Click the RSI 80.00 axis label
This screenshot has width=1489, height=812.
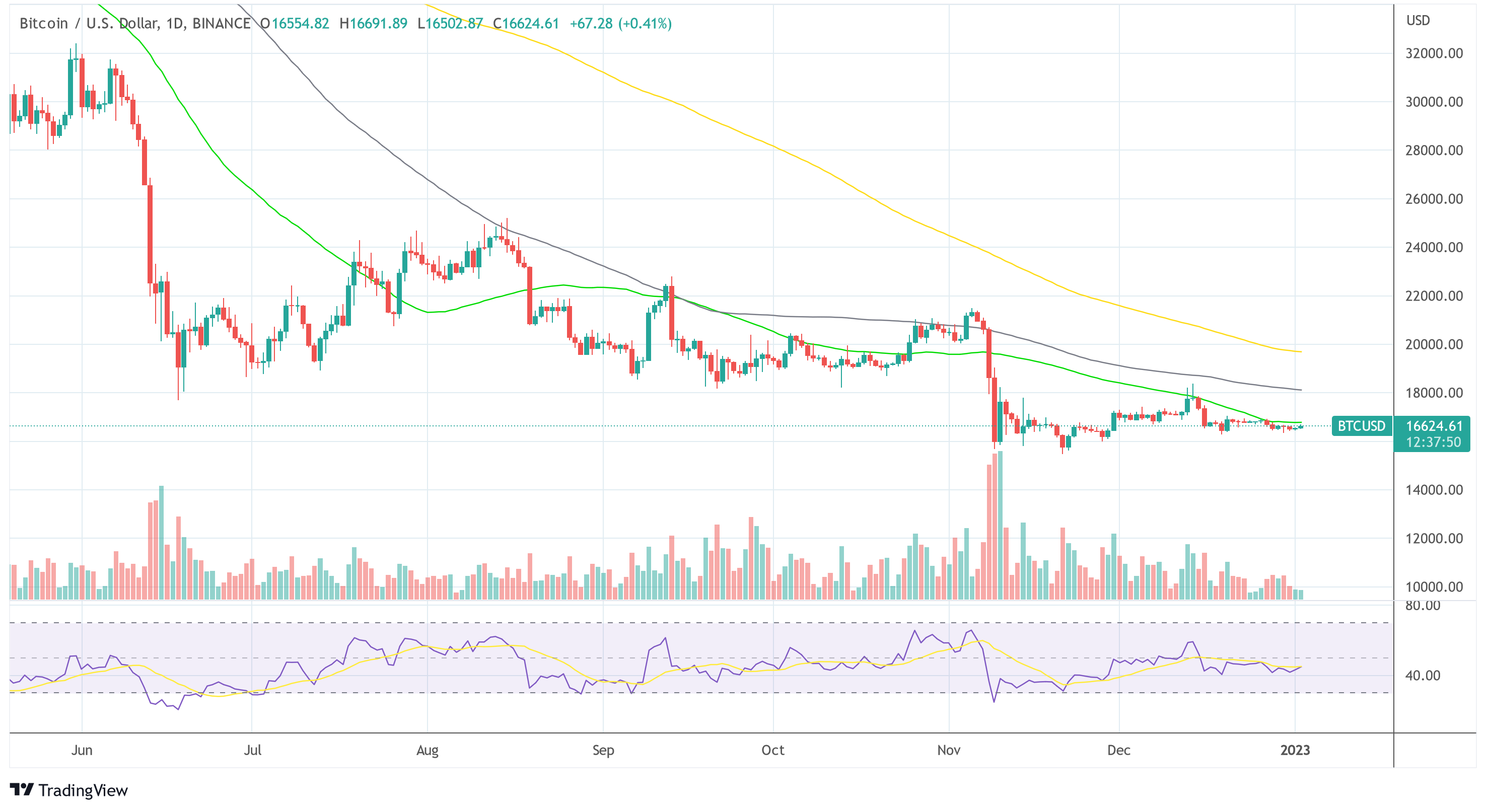[1423, 606]
